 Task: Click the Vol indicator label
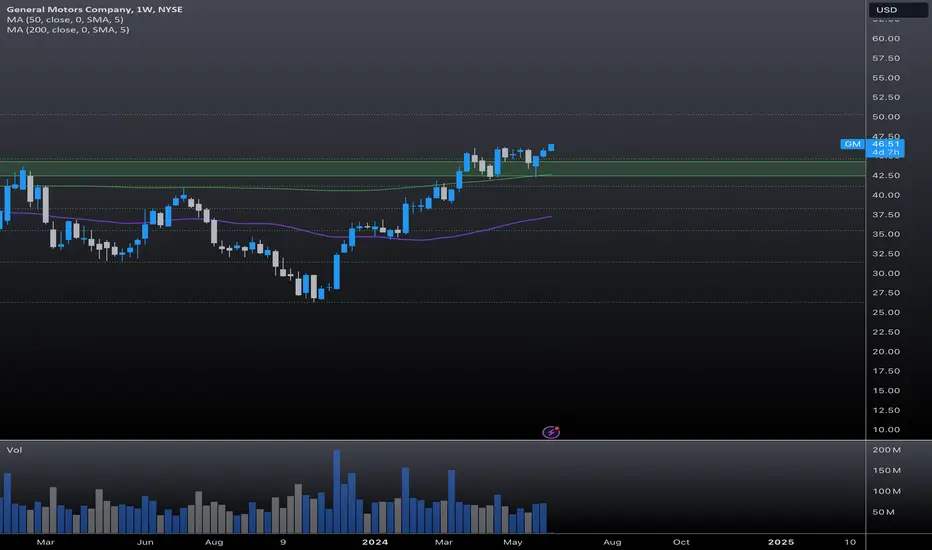point(14,450)
